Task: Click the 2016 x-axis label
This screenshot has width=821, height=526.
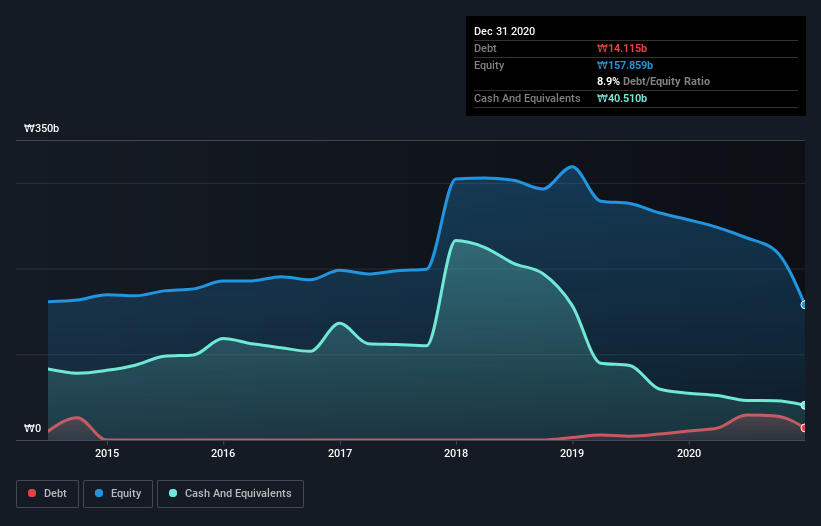Action: click(x=223, y=453)
